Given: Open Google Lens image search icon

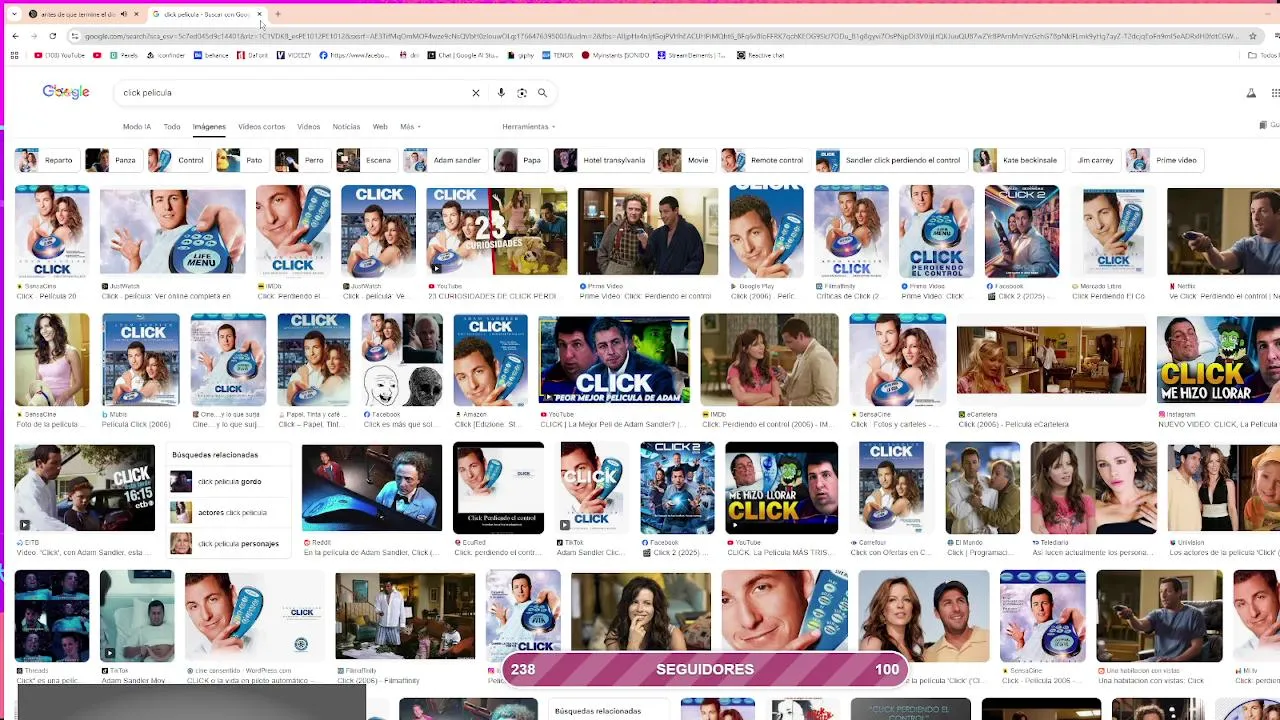Looking at the screenshot, I should click(x=522, y=93).
